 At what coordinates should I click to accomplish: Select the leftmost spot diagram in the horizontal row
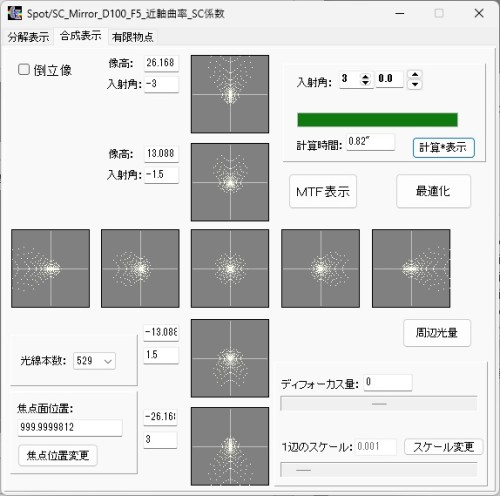pos(50,268)
